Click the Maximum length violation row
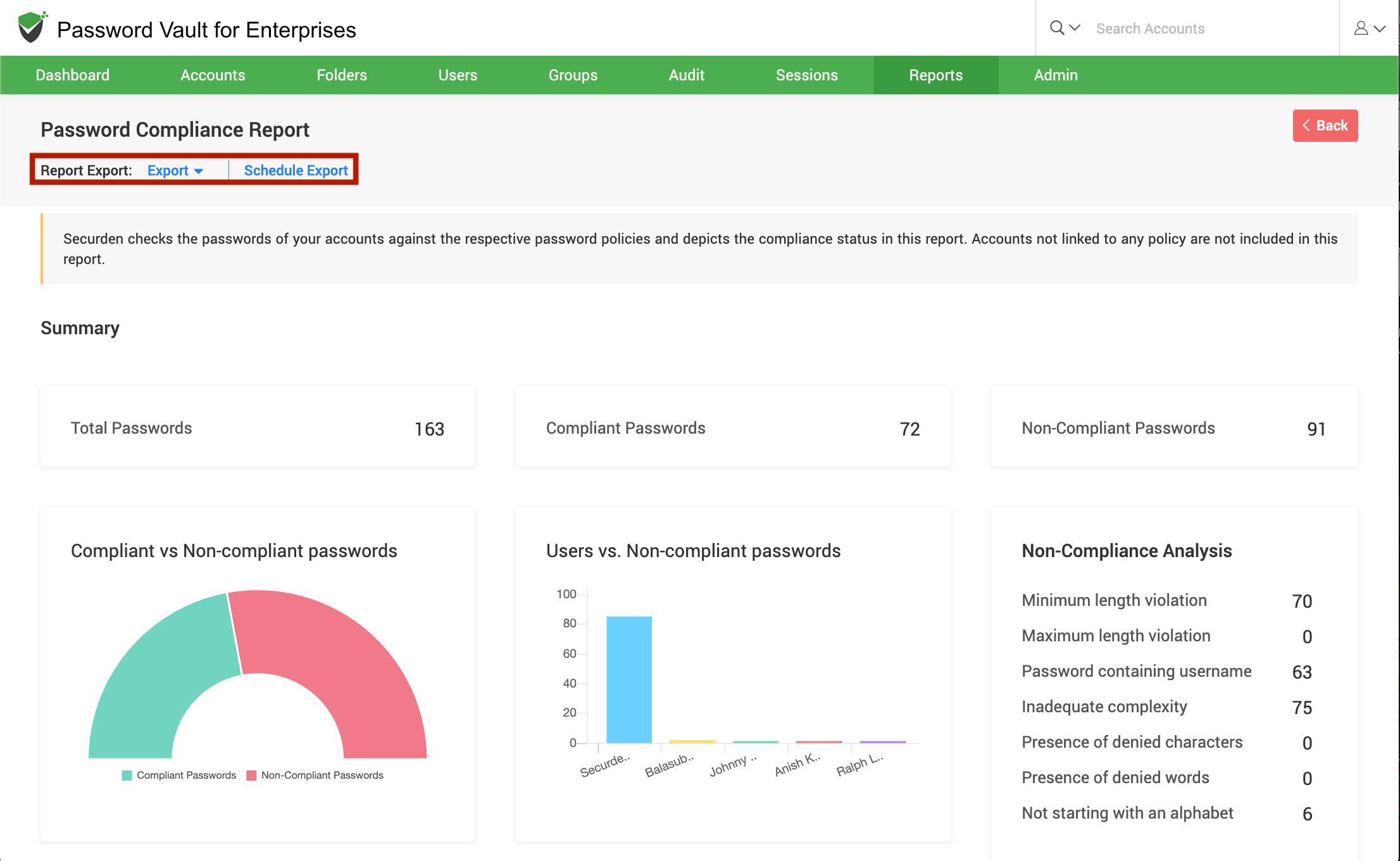Viewport: 1400px width, 861px height. (1167, 636)
